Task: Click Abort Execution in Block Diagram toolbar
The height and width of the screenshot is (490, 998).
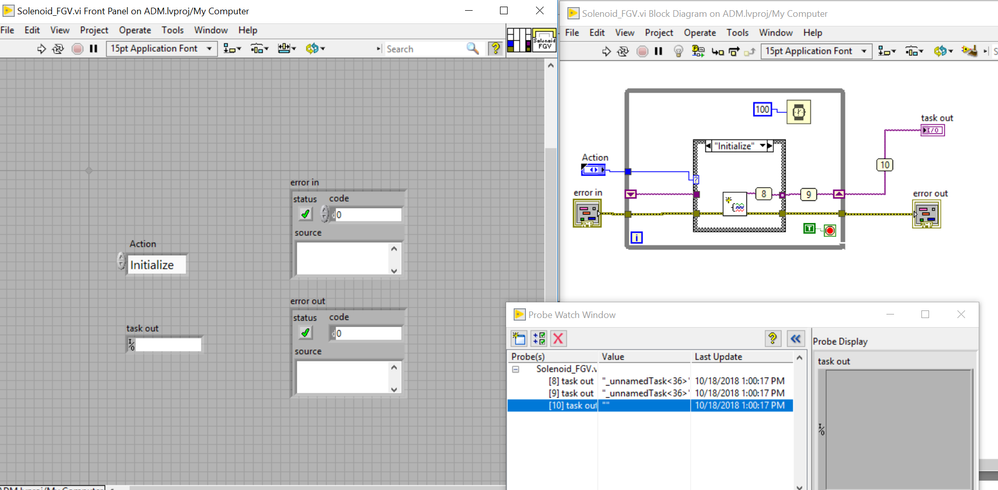Action: (642, 51)
